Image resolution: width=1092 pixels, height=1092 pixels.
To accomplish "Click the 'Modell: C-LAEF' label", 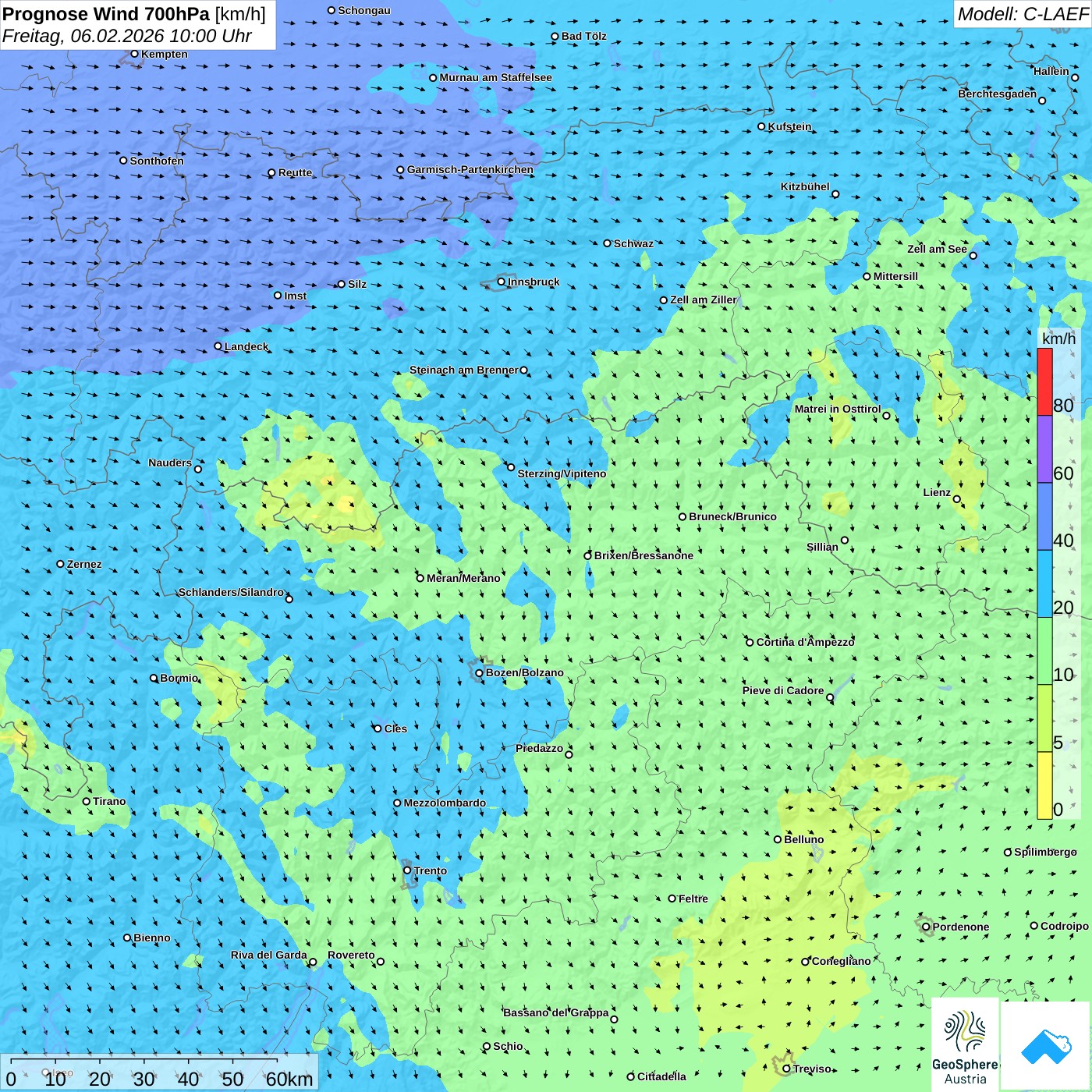I will [x=1023, y=14].
